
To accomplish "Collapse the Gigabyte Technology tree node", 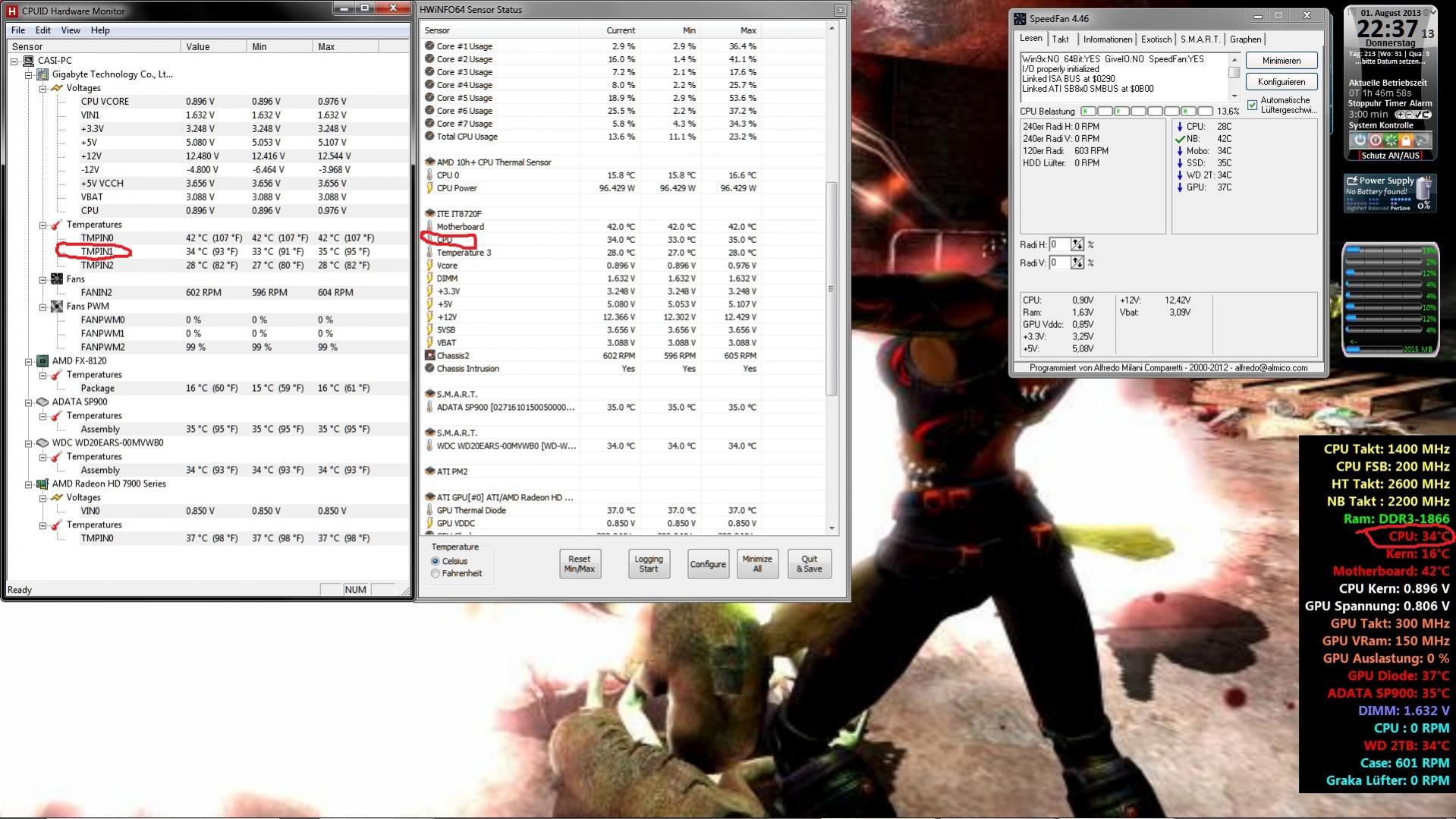I will [x=29, y=75].
